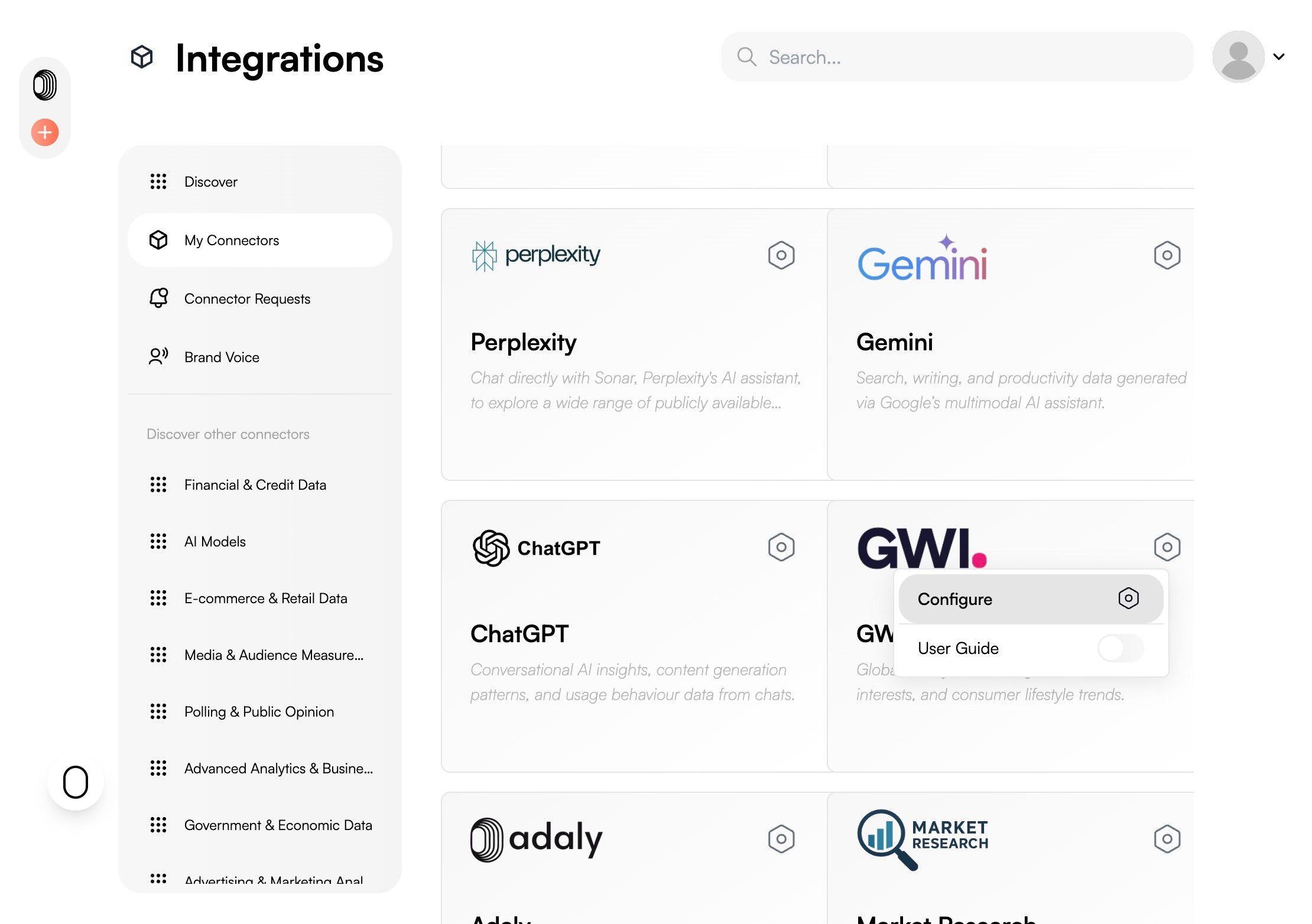Click the GWI card hexagon settings icon
The width and height of the screenshot is (1312, 924).
[1167, 547]
